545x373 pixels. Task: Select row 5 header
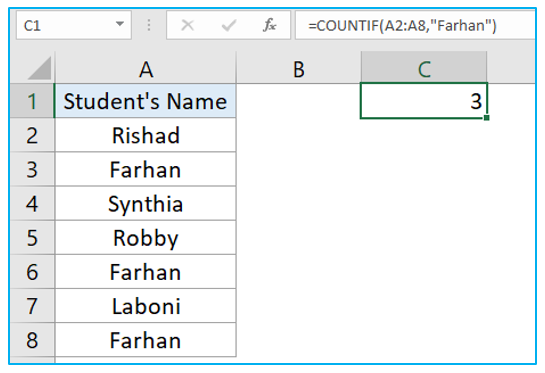click(32, 237)
